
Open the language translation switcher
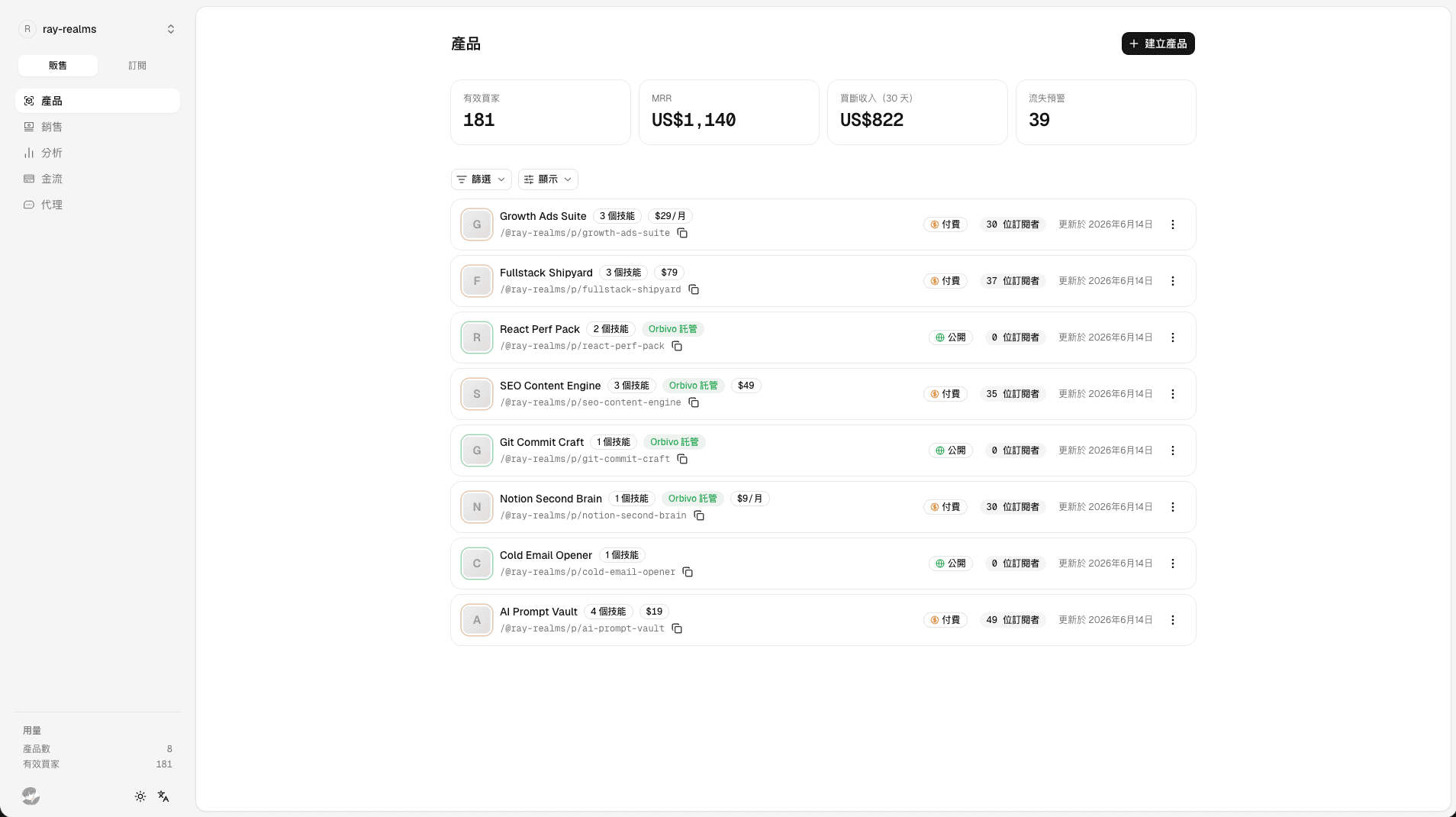coord(163,796)
